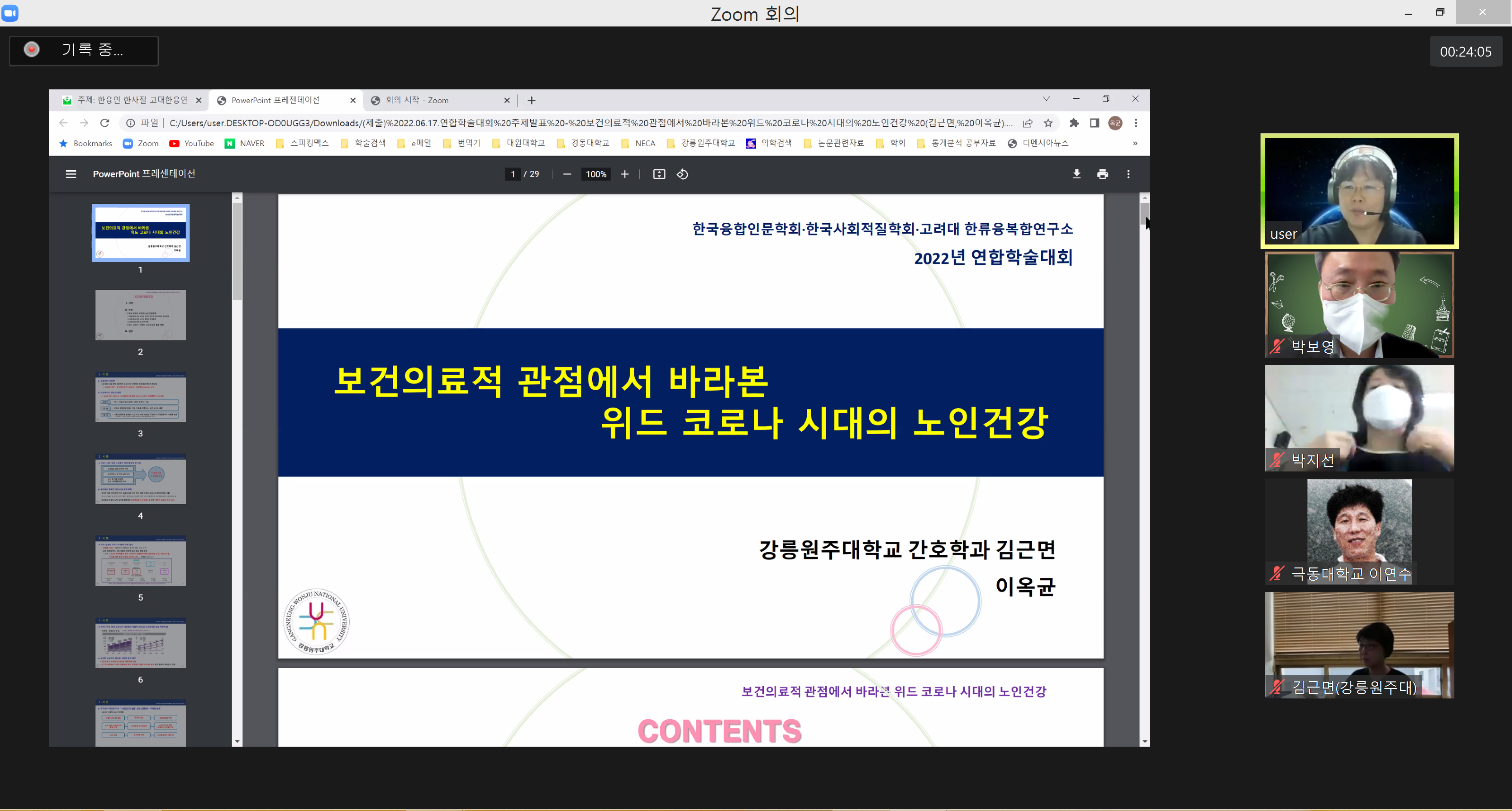Rotate the PDF counterclockwise
This screenshot has height=811, width=1512.
coord(682,174)
